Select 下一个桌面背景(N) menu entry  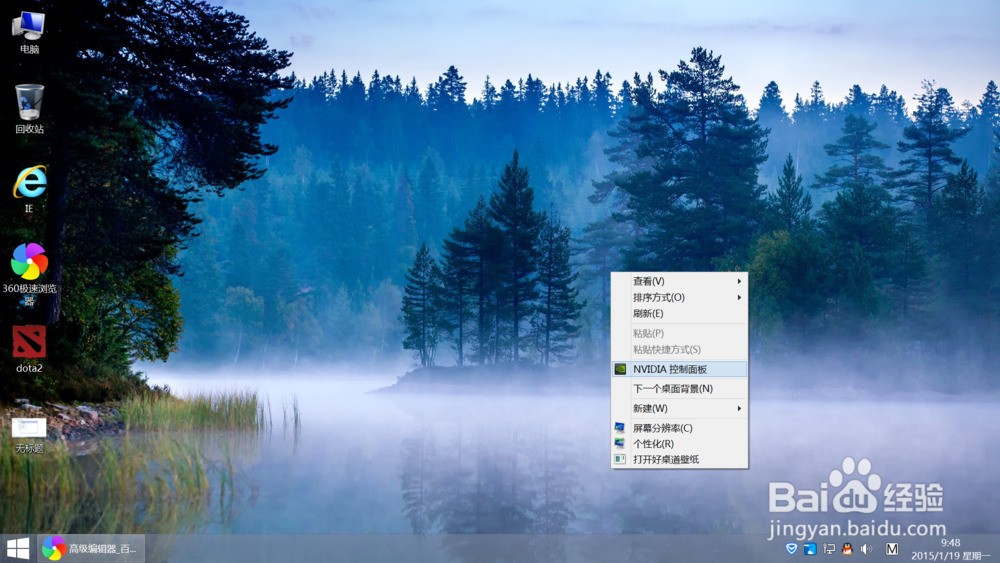[679, 388]
